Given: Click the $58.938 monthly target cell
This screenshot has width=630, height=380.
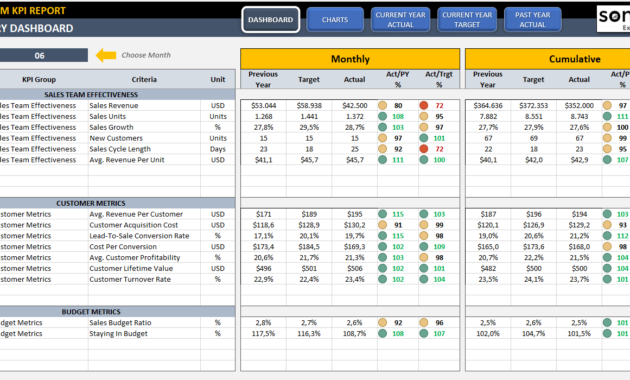Looking at the screenshot, I should (x=309, y=106).
